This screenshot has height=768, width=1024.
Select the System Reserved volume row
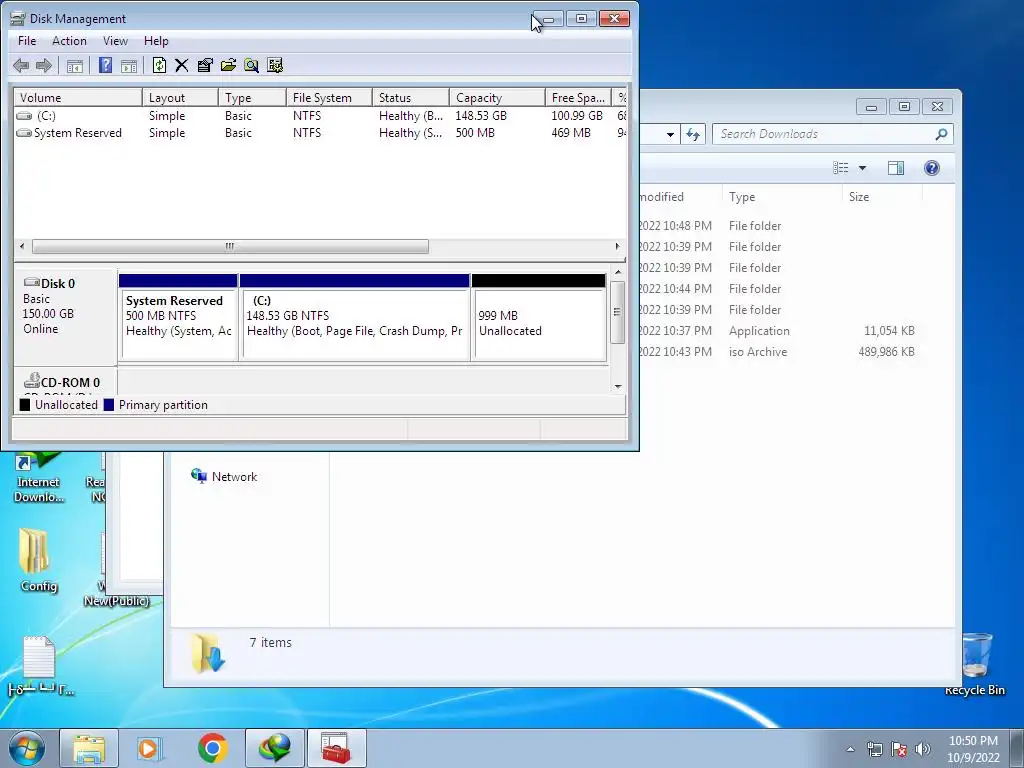(x=320, y=133)
